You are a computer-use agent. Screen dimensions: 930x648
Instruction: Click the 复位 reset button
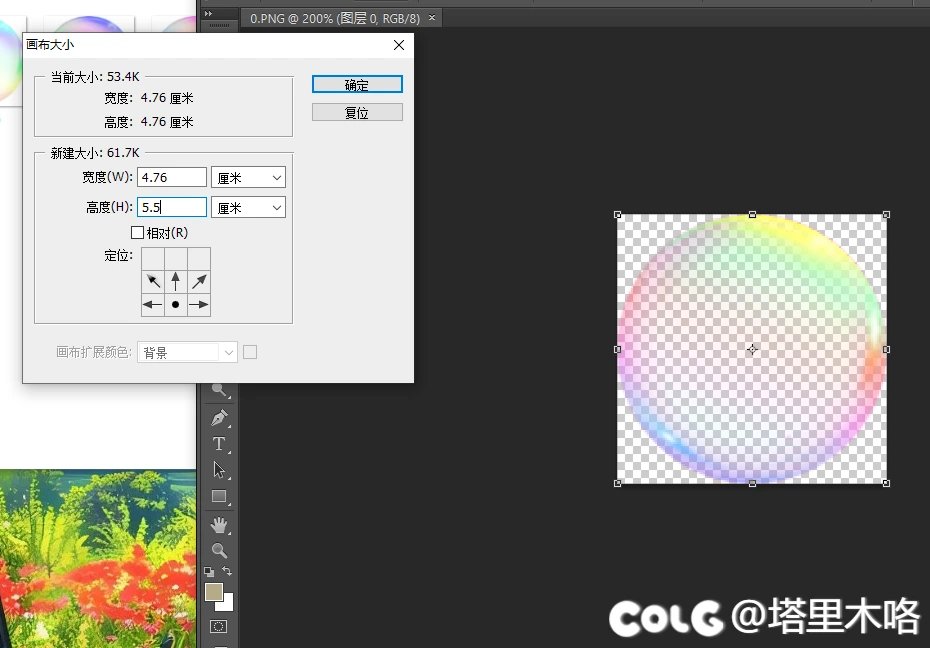[357, 113]
